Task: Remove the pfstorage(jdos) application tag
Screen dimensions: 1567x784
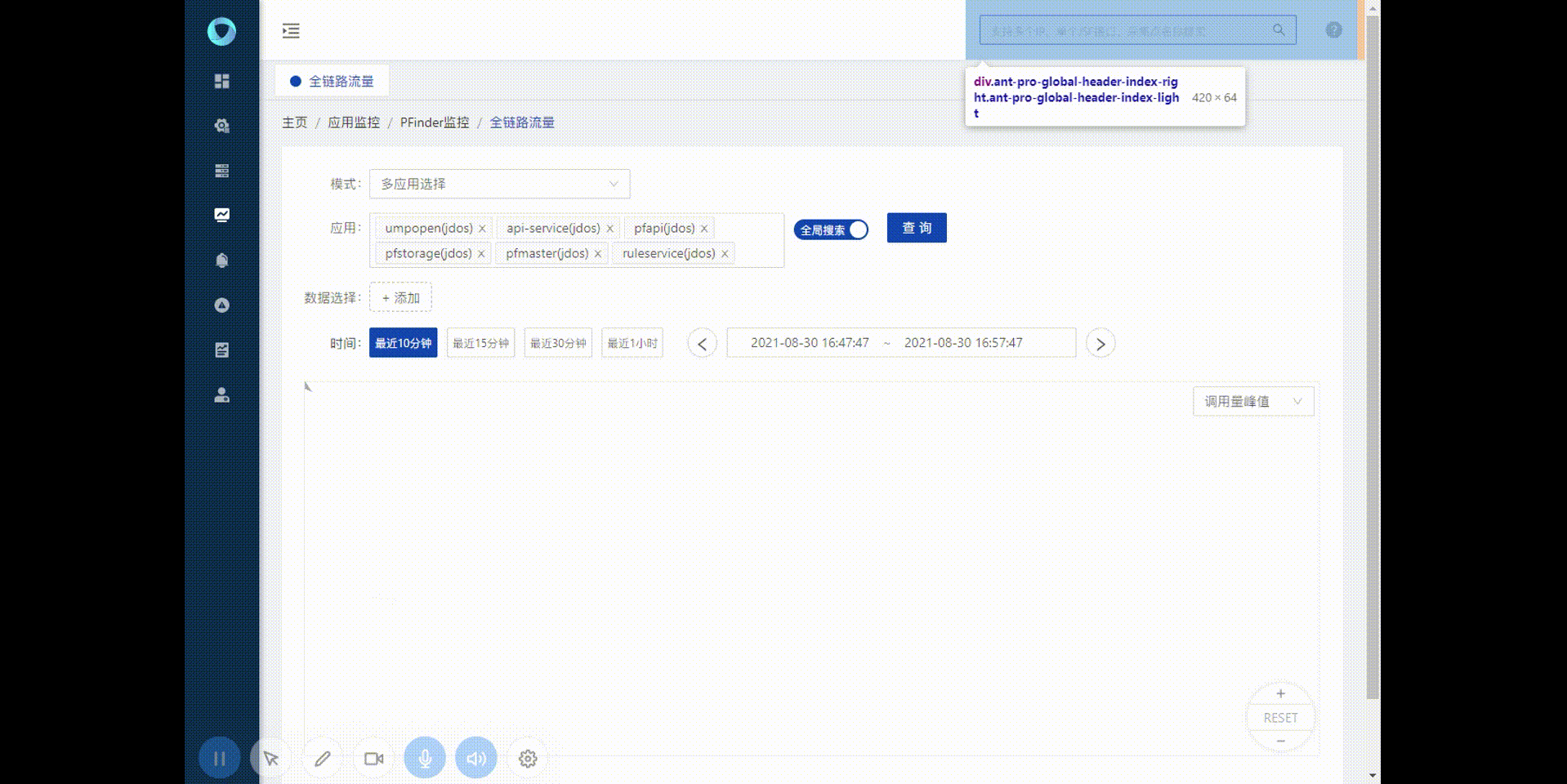Action: [x=481, y=254]
